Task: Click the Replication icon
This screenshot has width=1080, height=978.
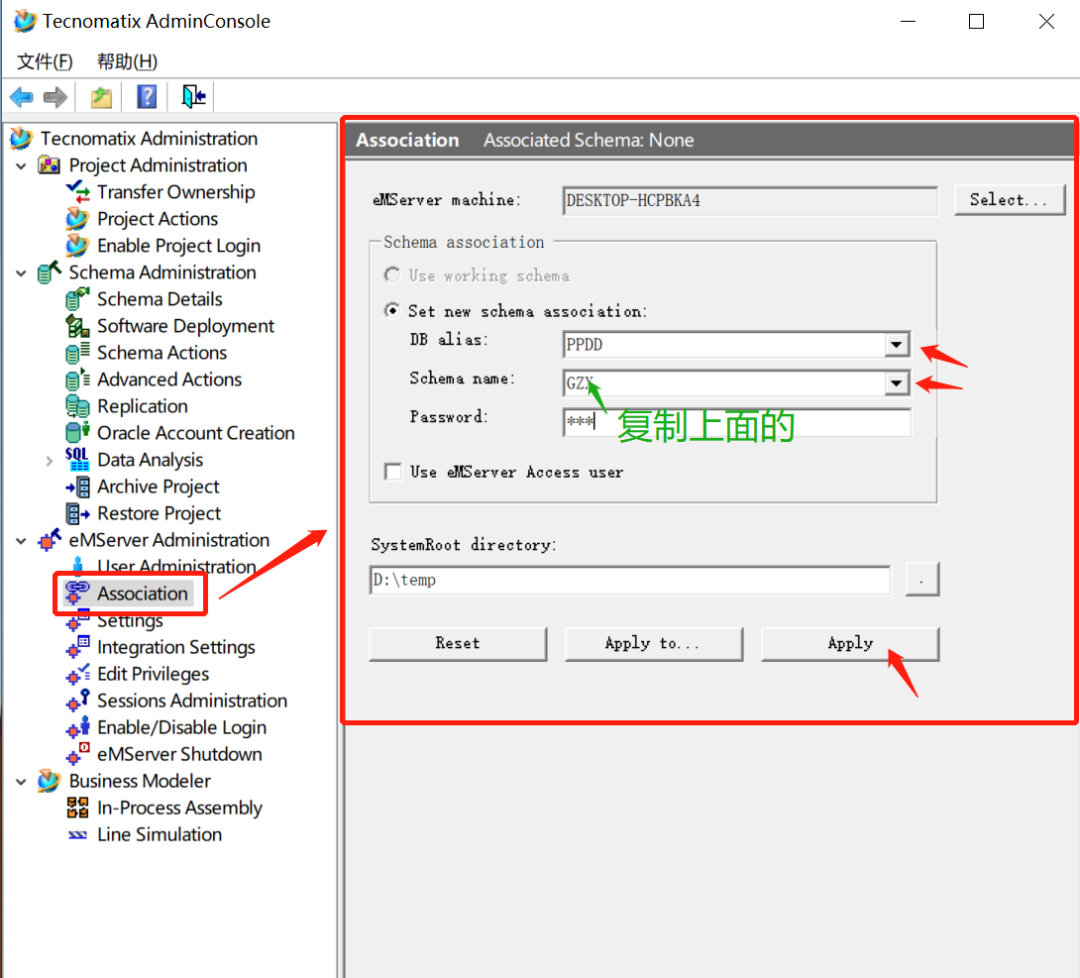Action: coord(77,406)
